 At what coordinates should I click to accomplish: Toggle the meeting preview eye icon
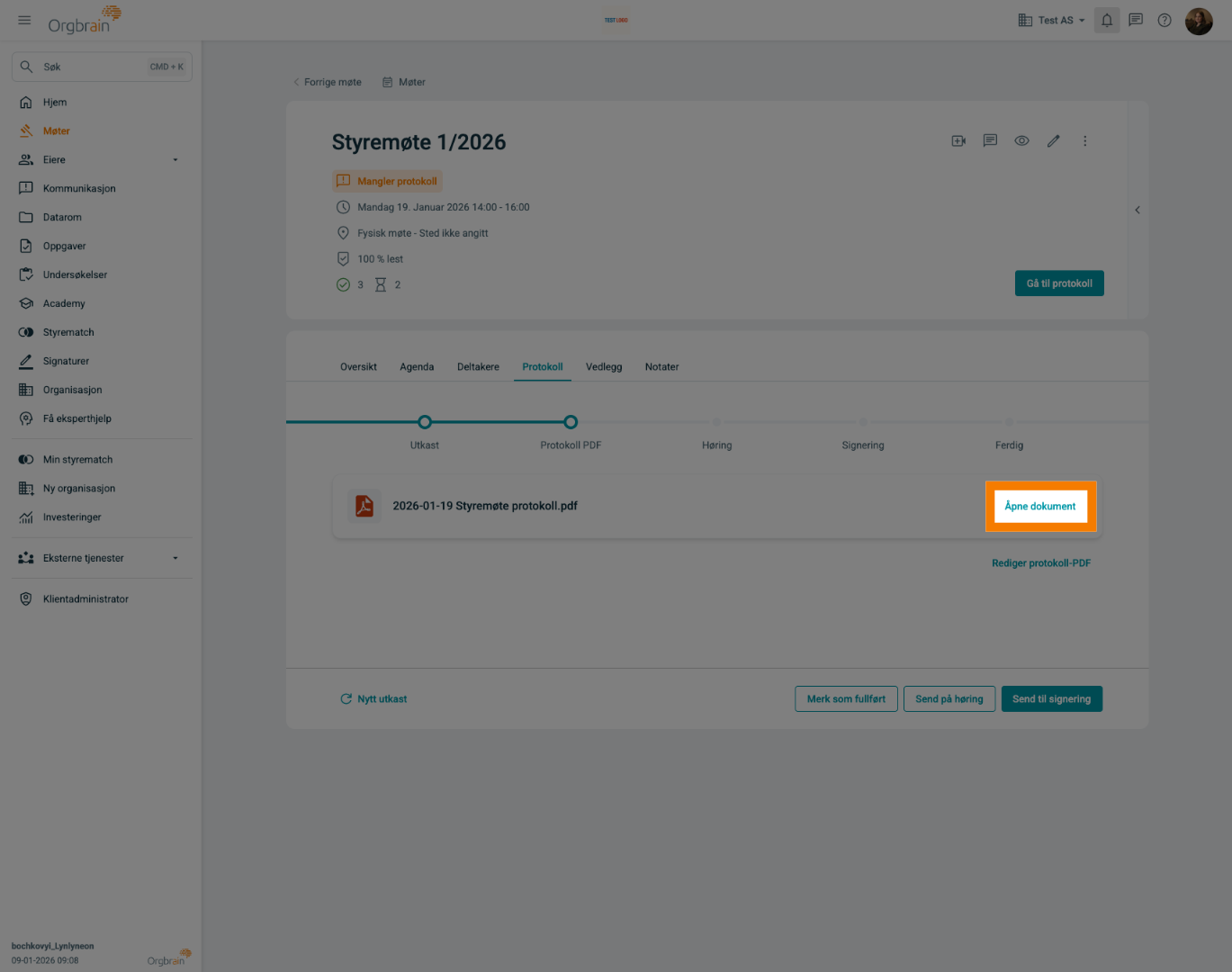(1021, 141)
